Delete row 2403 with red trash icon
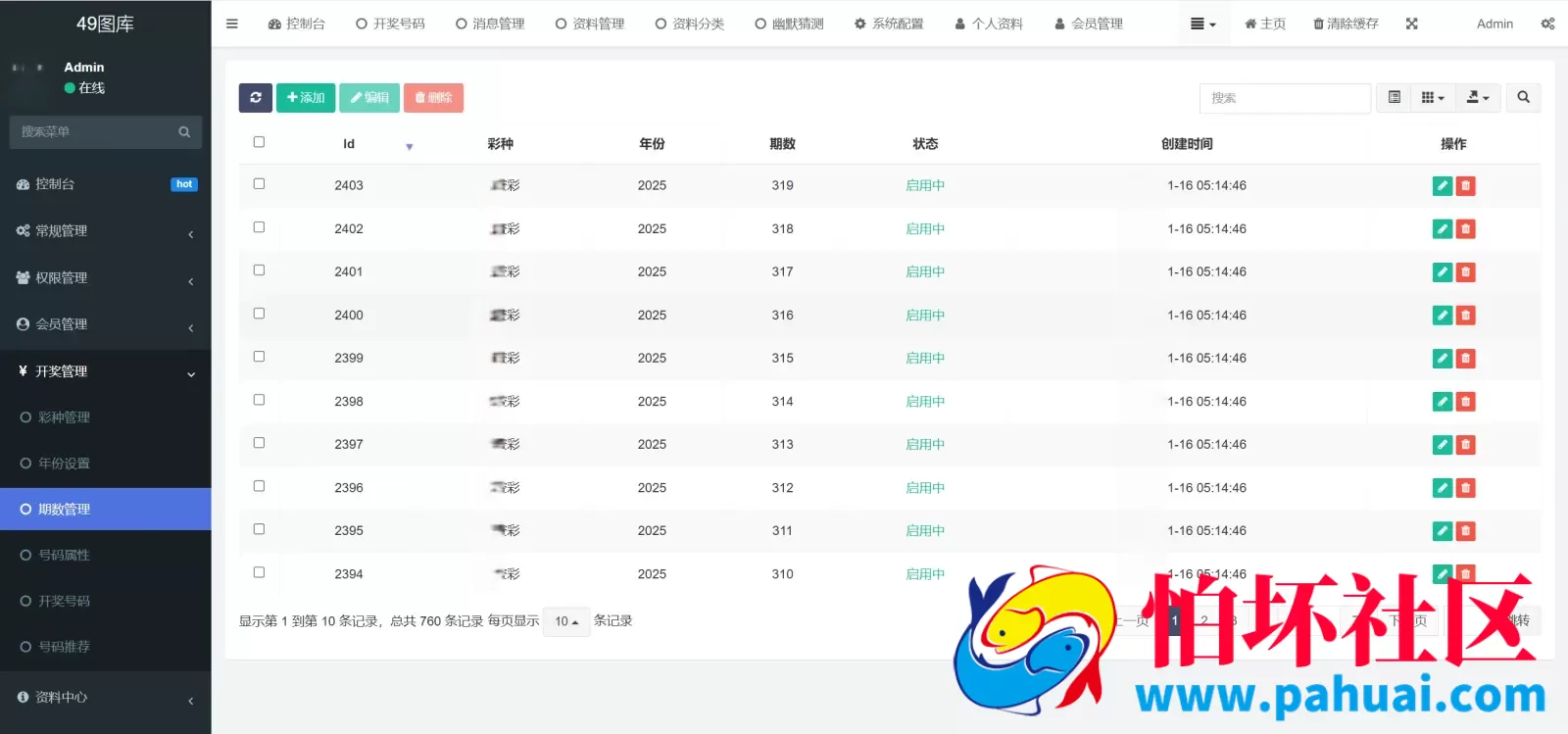 click(x=1466, y=186)
